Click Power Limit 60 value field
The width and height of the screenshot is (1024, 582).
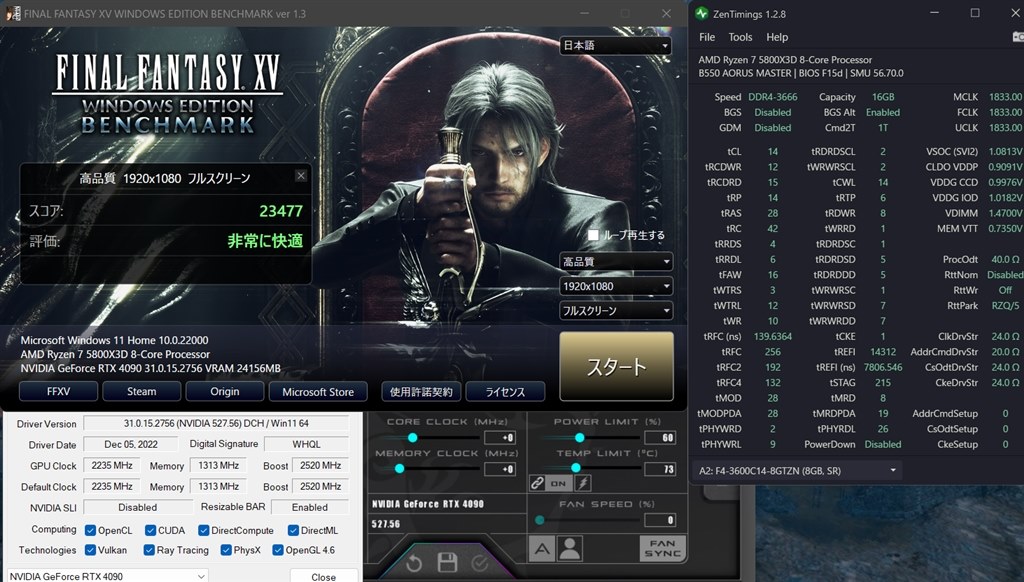click(660, 438)
